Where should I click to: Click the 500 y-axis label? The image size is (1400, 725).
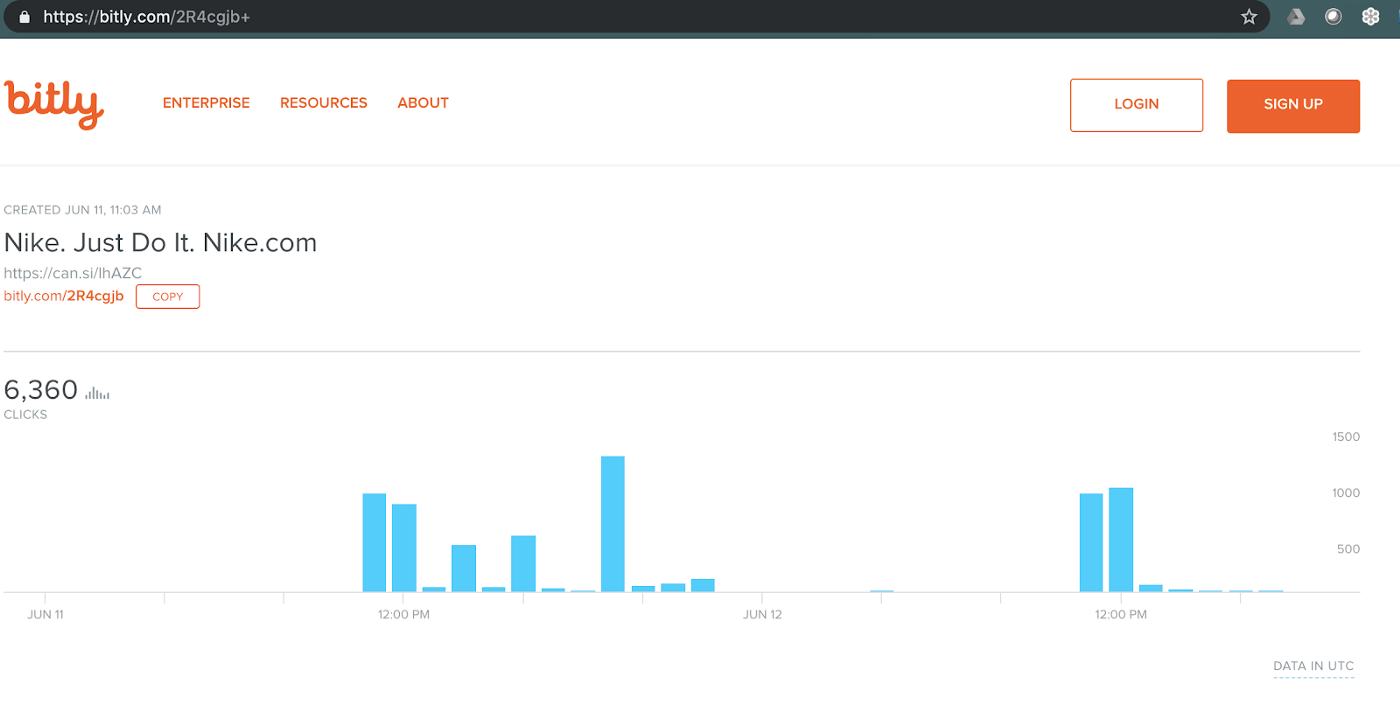tap(1350, 549)
